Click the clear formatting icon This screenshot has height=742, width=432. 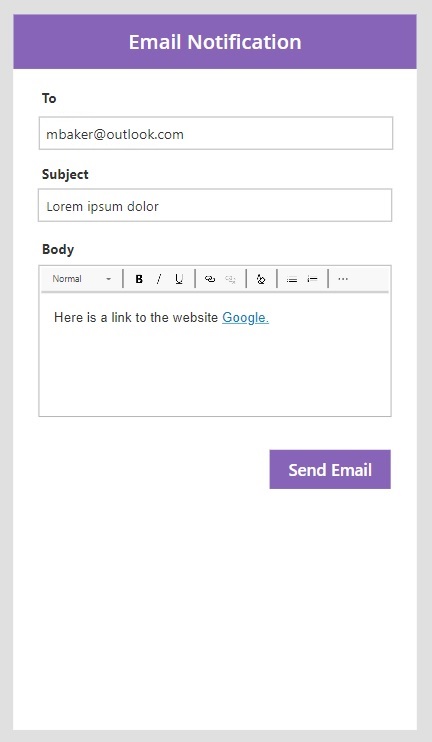[x=261, y=279]
